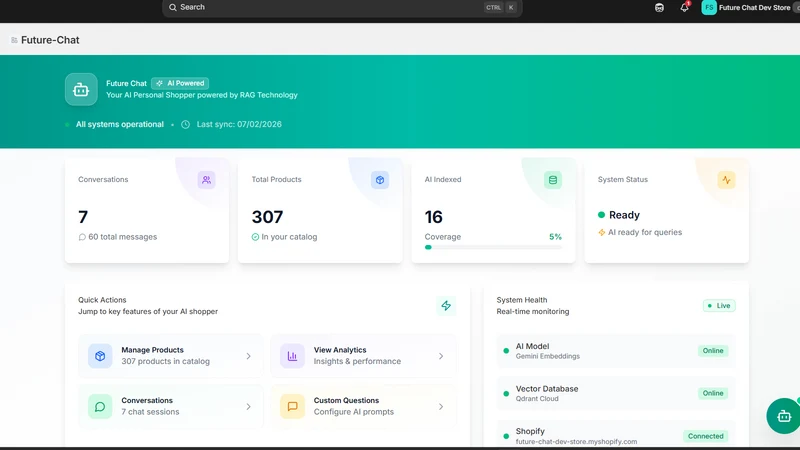The height and width of the screenshot is (450, 800).
Task: Click the AI Indexed coverage progress bar
Action: (493, 247)
